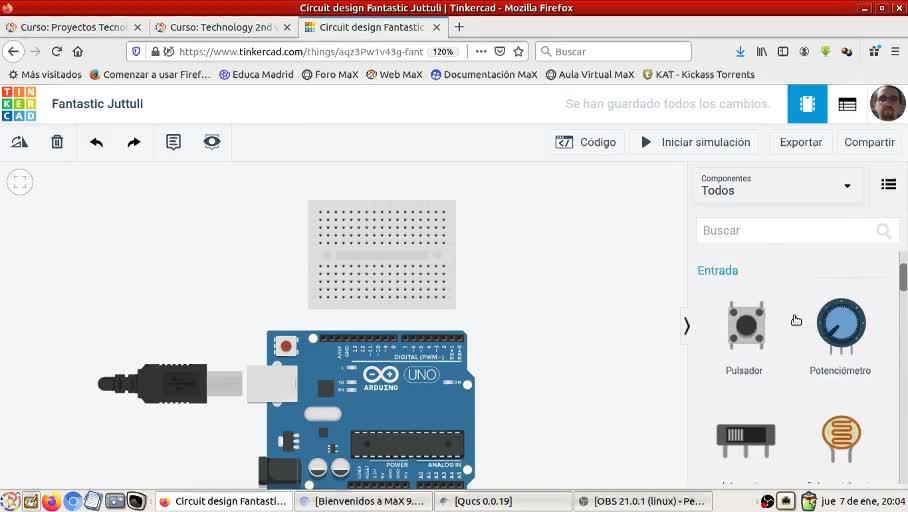This screenshot has width=908, height=512.
Task: Rotate the selected component
Action: [x=19, y=142]
